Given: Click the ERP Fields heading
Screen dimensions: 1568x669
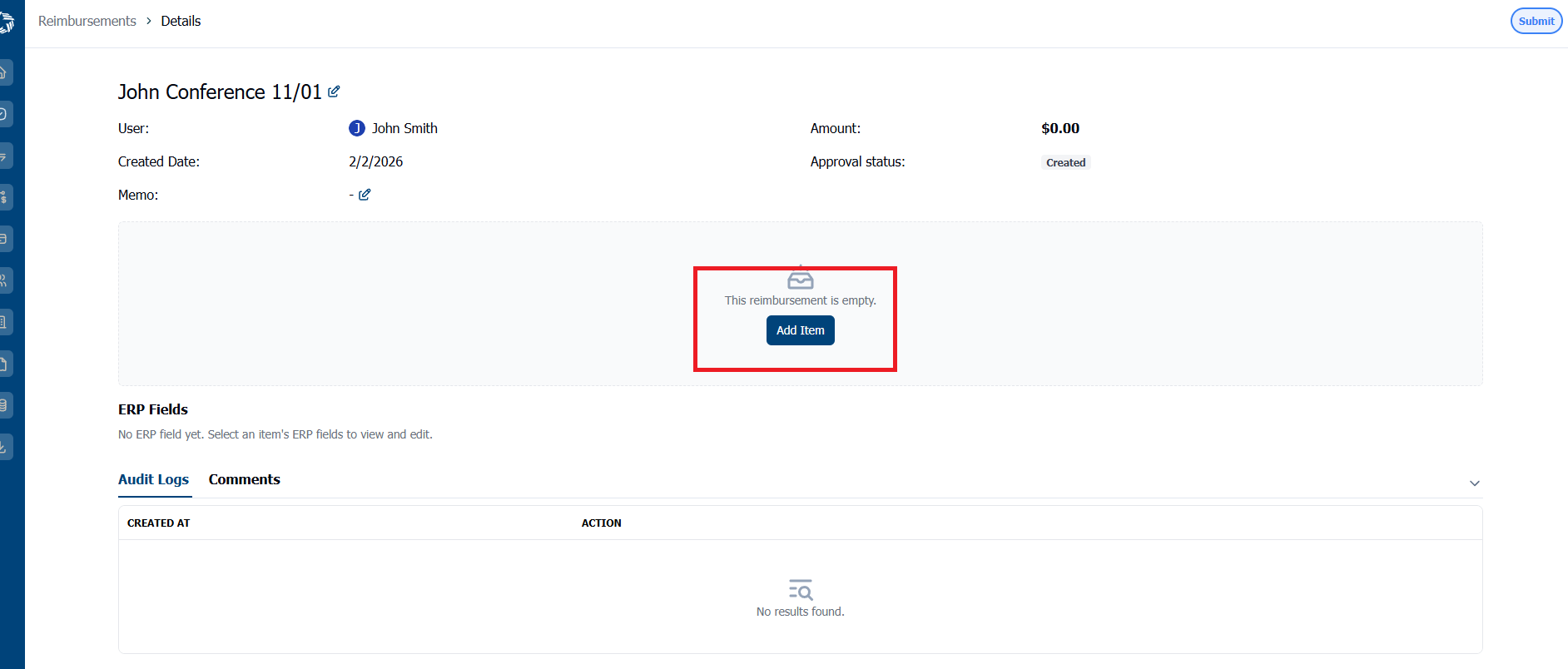Looking at the screenshot, I should [153, 409].
